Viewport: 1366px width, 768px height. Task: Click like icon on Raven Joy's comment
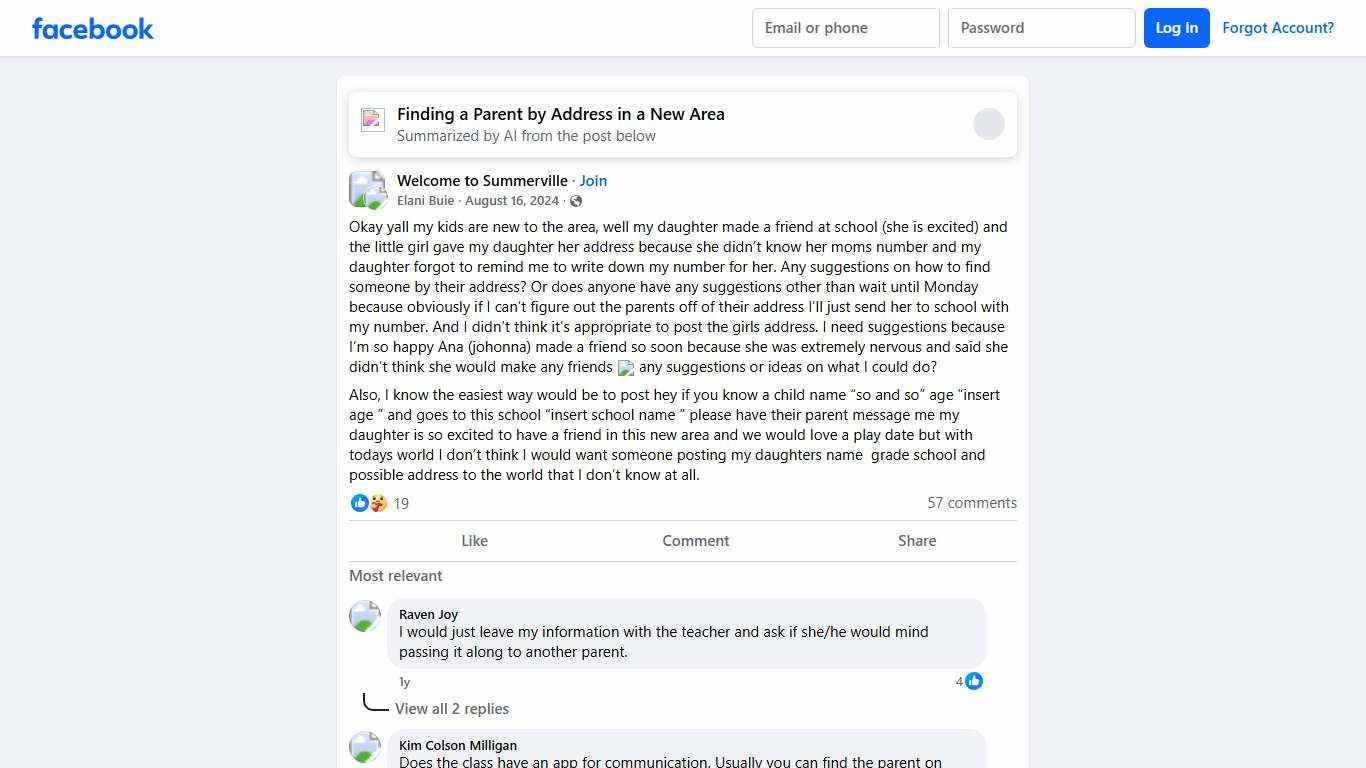point(974,681)
